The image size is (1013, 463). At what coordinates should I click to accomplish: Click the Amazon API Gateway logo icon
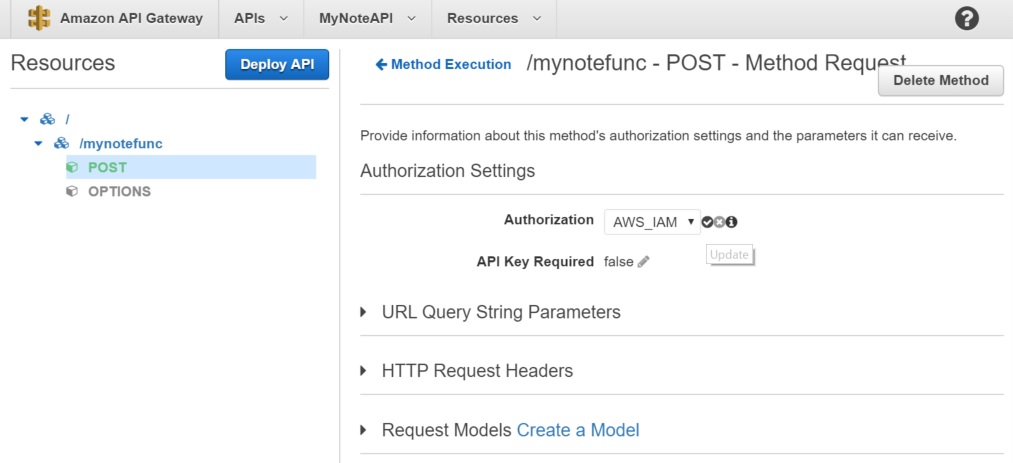pos(39,18)
